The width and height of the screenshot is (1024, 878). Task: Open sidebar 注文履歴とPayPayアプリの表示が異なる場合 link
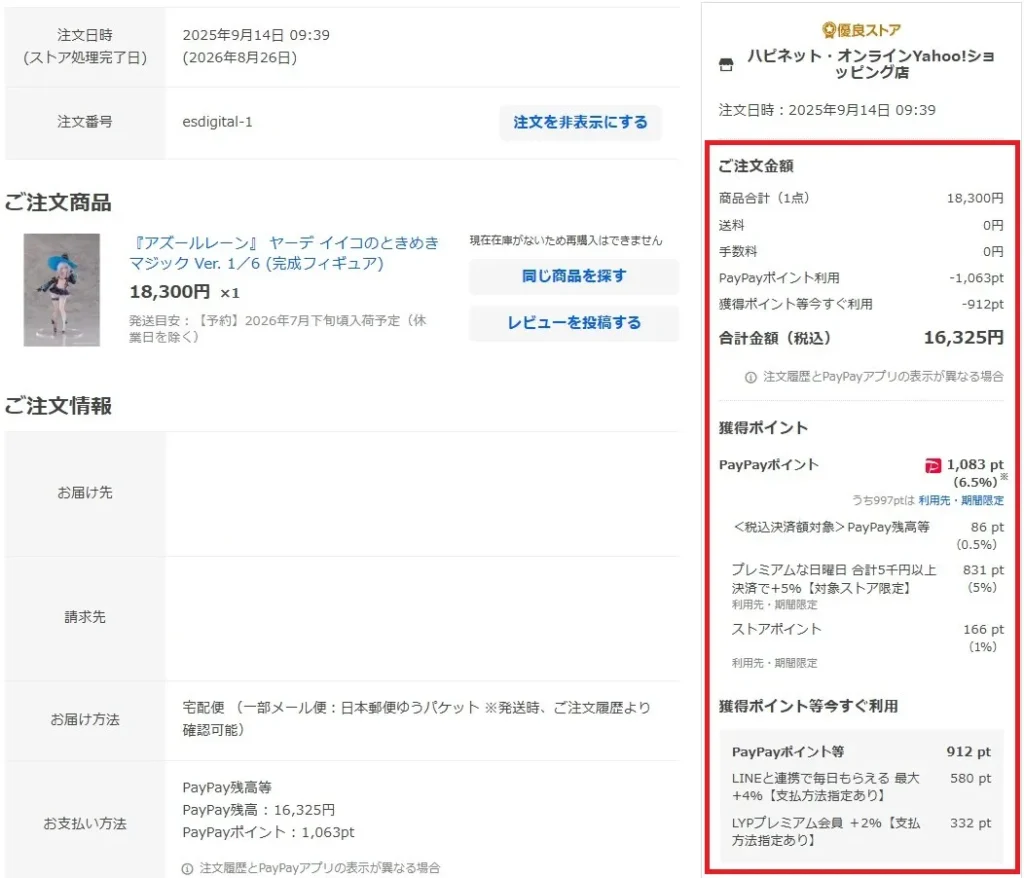[883, 376]
